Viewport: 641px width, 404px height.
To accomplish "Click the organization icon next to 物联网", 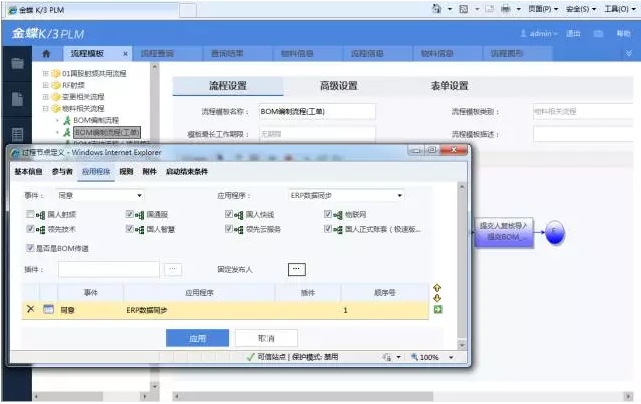I will [338, 215].
